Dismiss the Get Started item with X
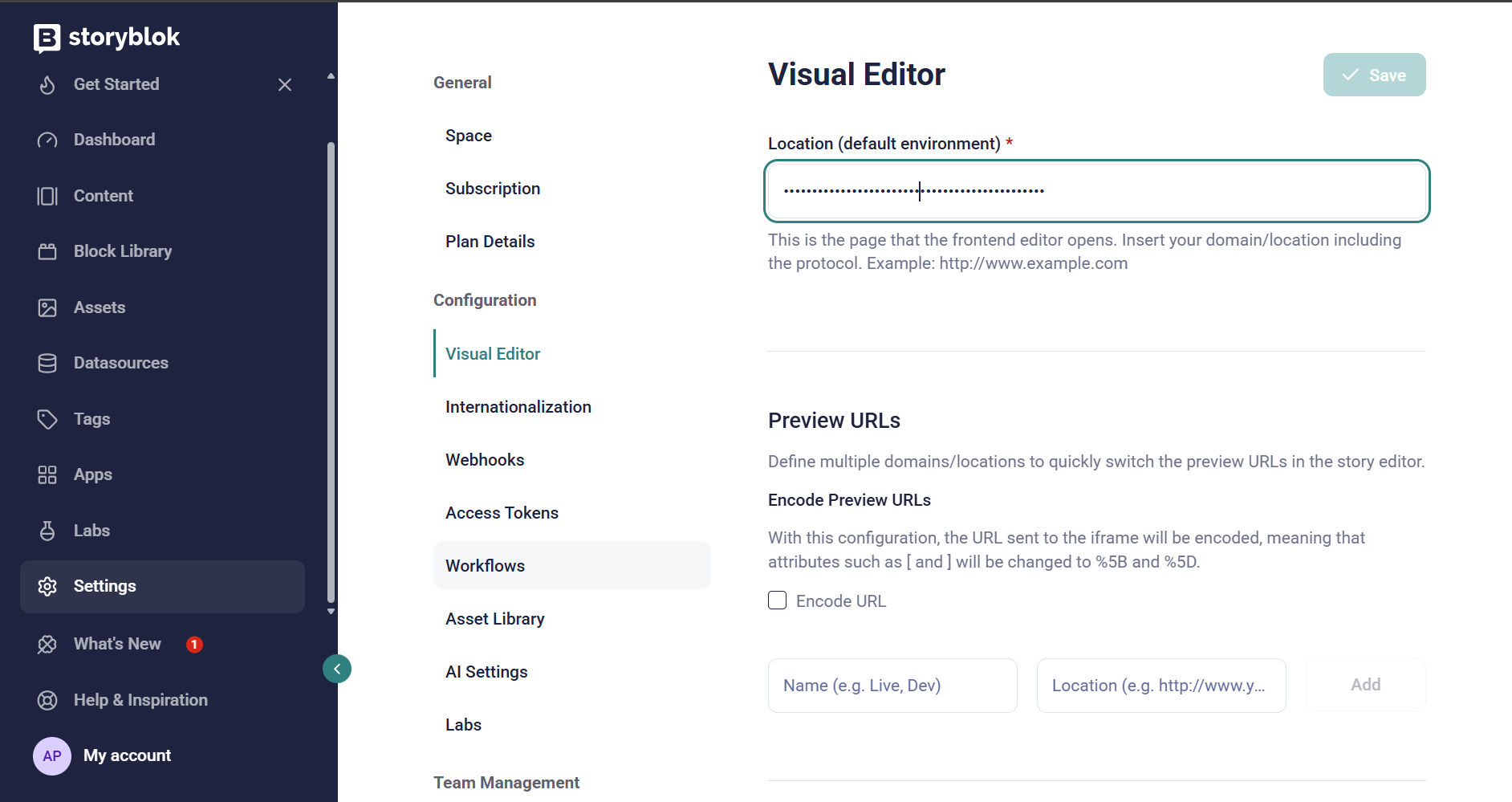The image size is (1512, 802). point(285,84)
